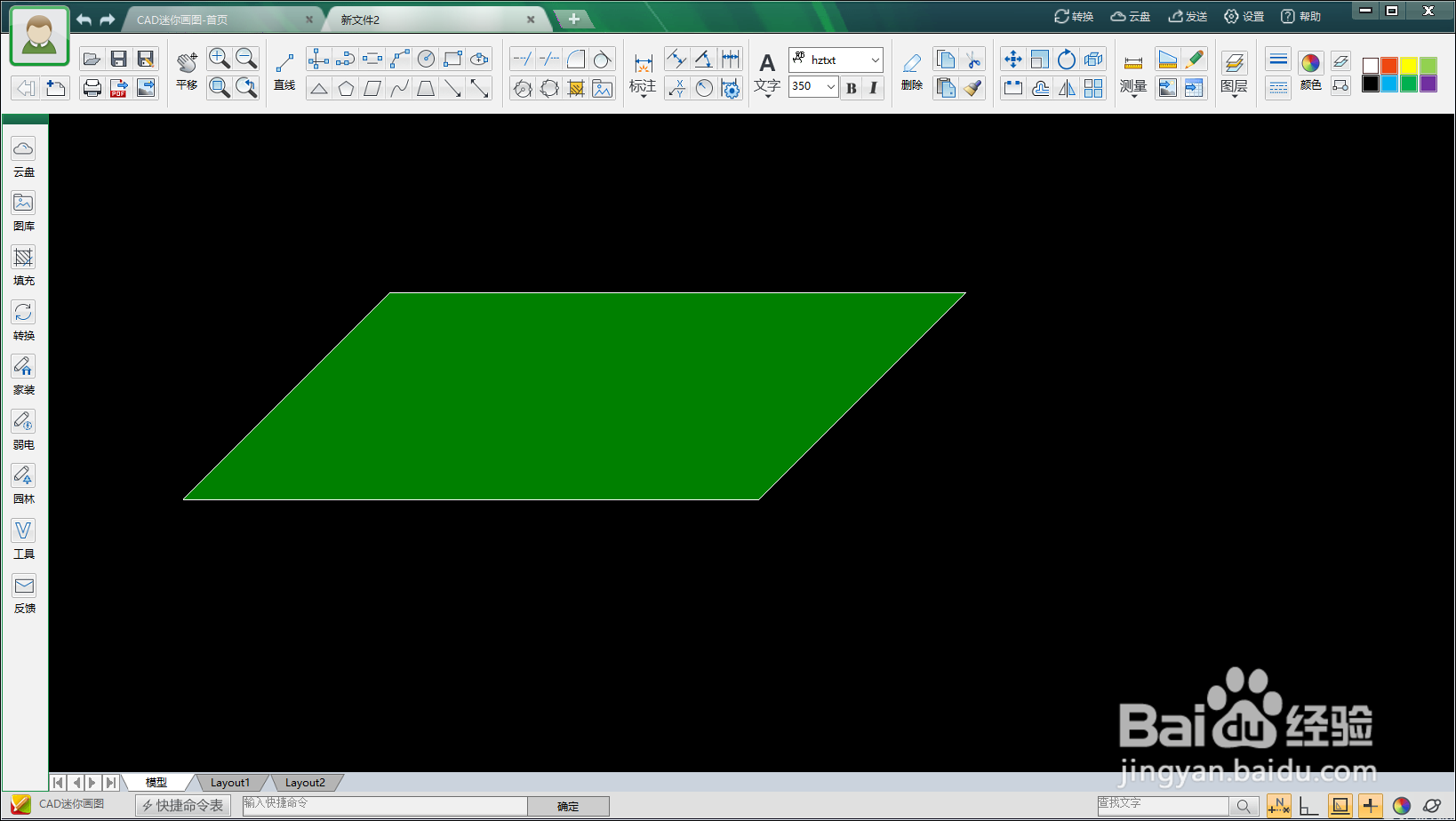Select the Rotate tool
The width and height of the screenshot is (1456, 821).
pos(1067,60)
